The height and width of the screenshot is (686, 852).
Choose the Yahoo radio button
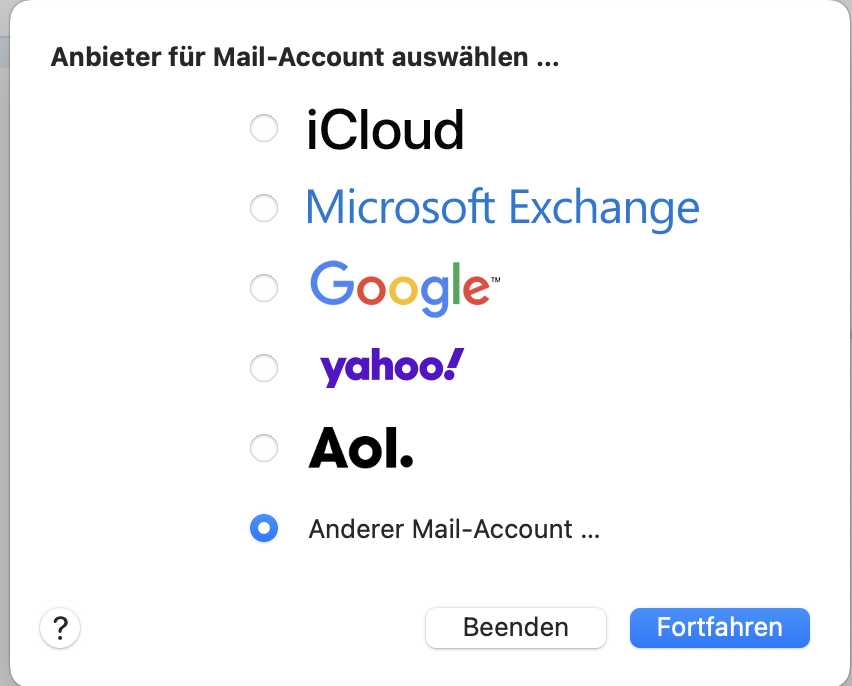pyautogui.click(x=264, y=368)
